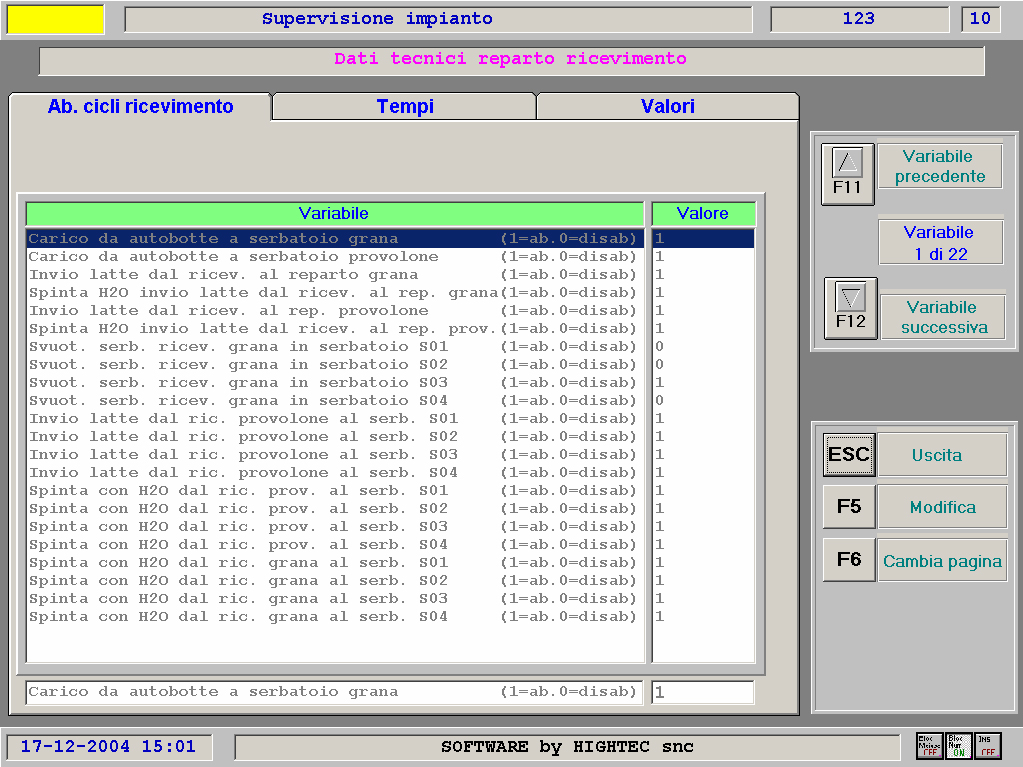The image size is (1023, 767).
Task: Select row 'Spinta H2O invio latte... rep. prov.'
Action: tap(335, 329)
